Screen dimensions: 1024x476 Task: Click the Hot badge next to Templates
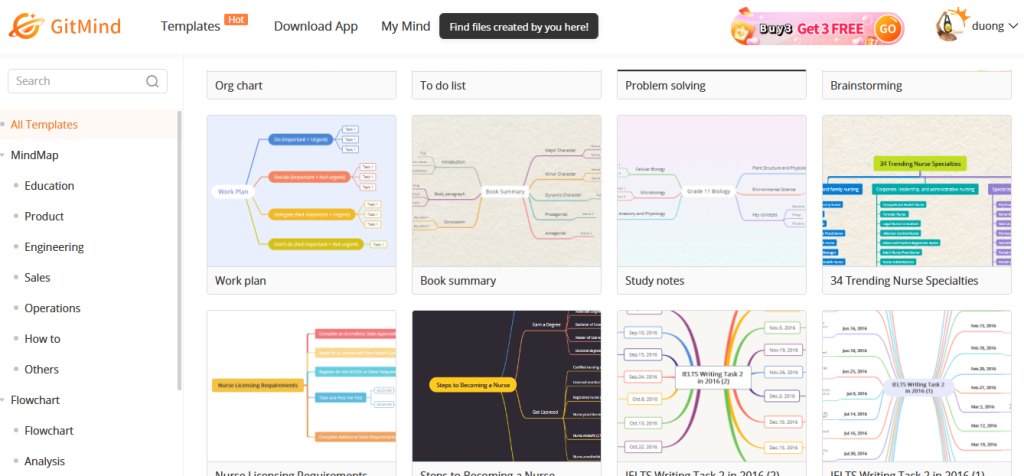tap(236, 20)
